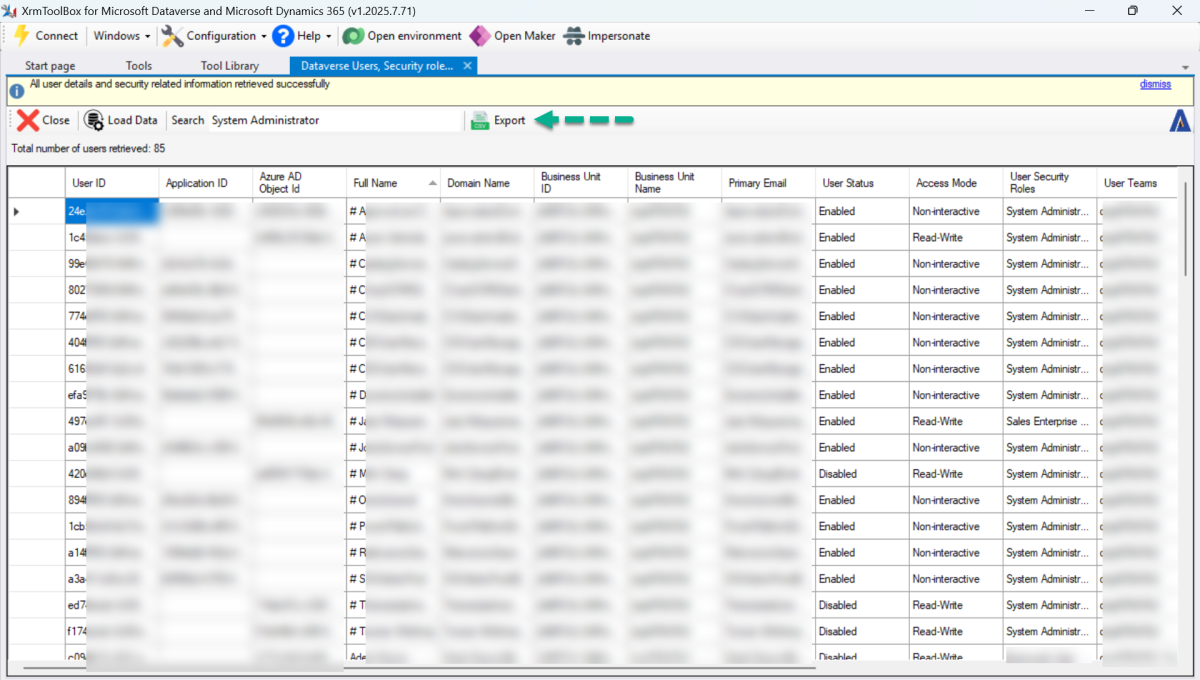Viewport: 1200px width, 680px height.
Task: Sort by Domain Name column
Action: pyautogui.click(x=487, y=183)
